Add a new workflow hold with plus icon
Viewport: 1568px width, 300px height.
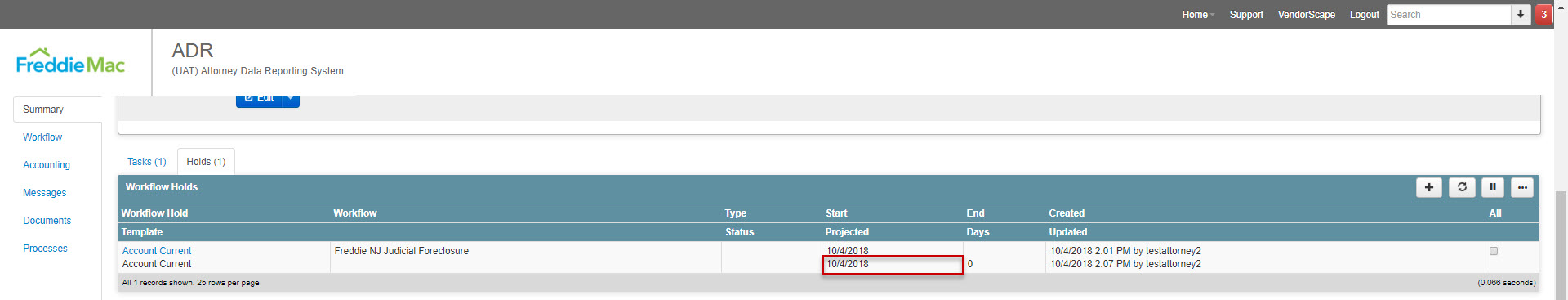[1429, 187]
